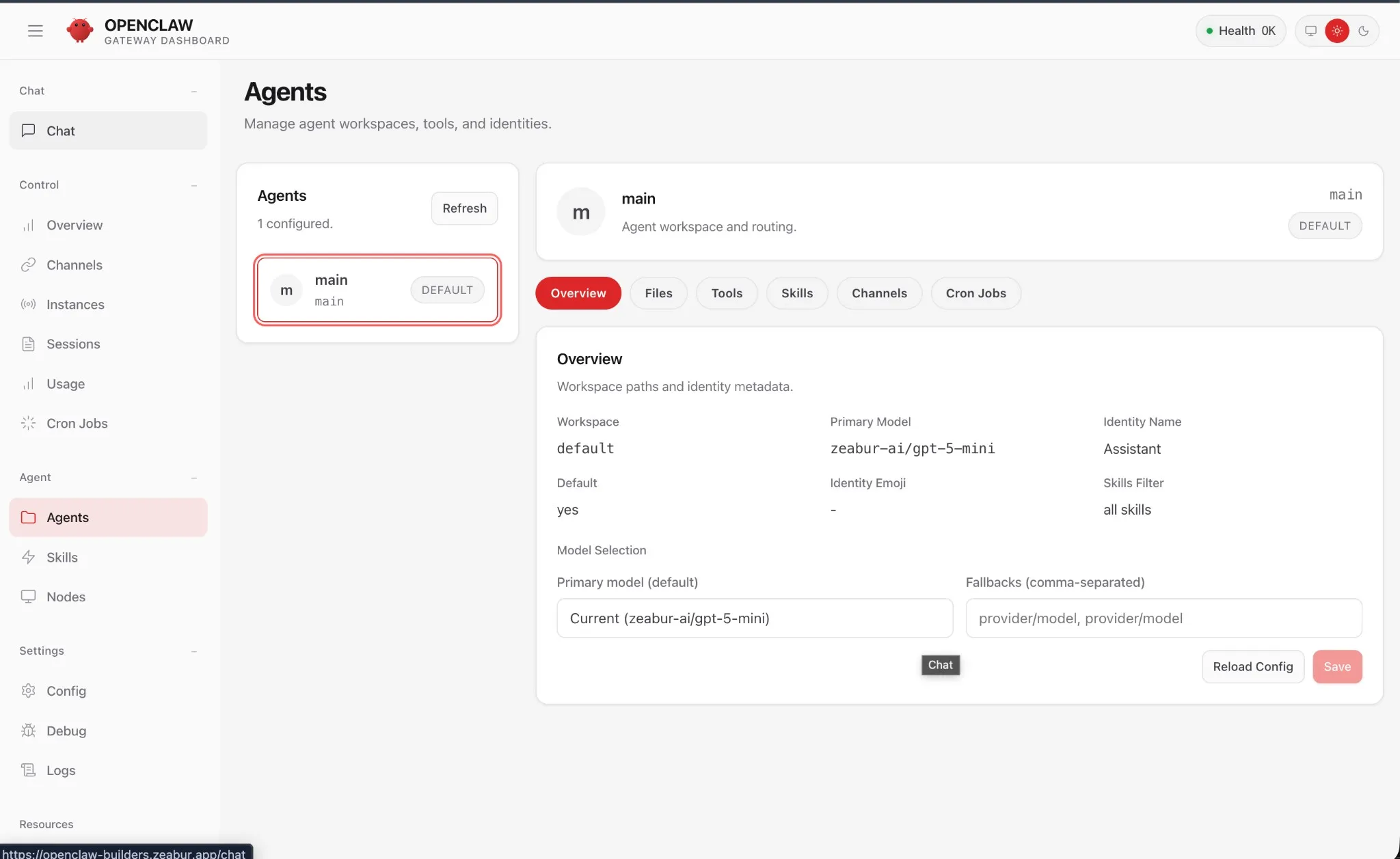Collapse the Settings sidebar section

[194, 651]
